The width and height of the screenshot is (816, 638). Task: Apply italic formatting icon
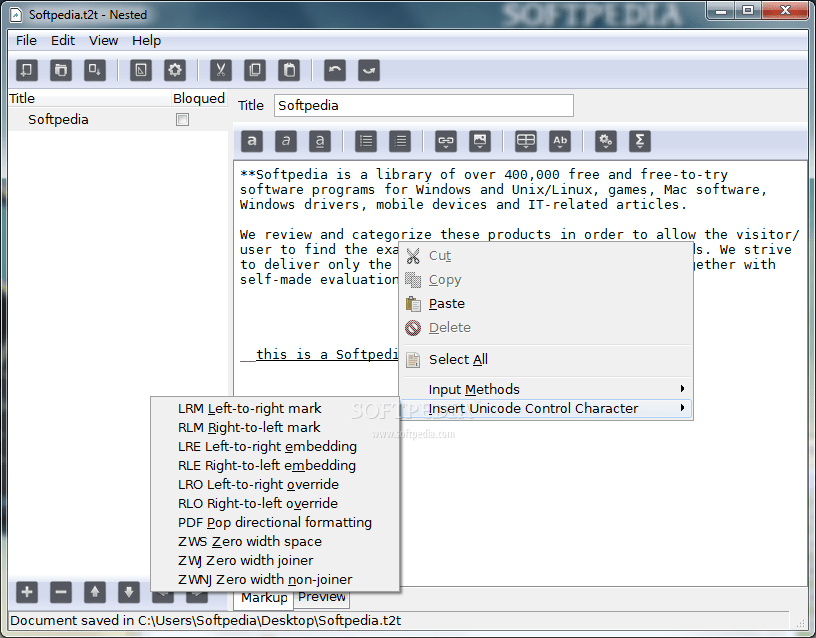pyautogui.click(x=286, y=141)
